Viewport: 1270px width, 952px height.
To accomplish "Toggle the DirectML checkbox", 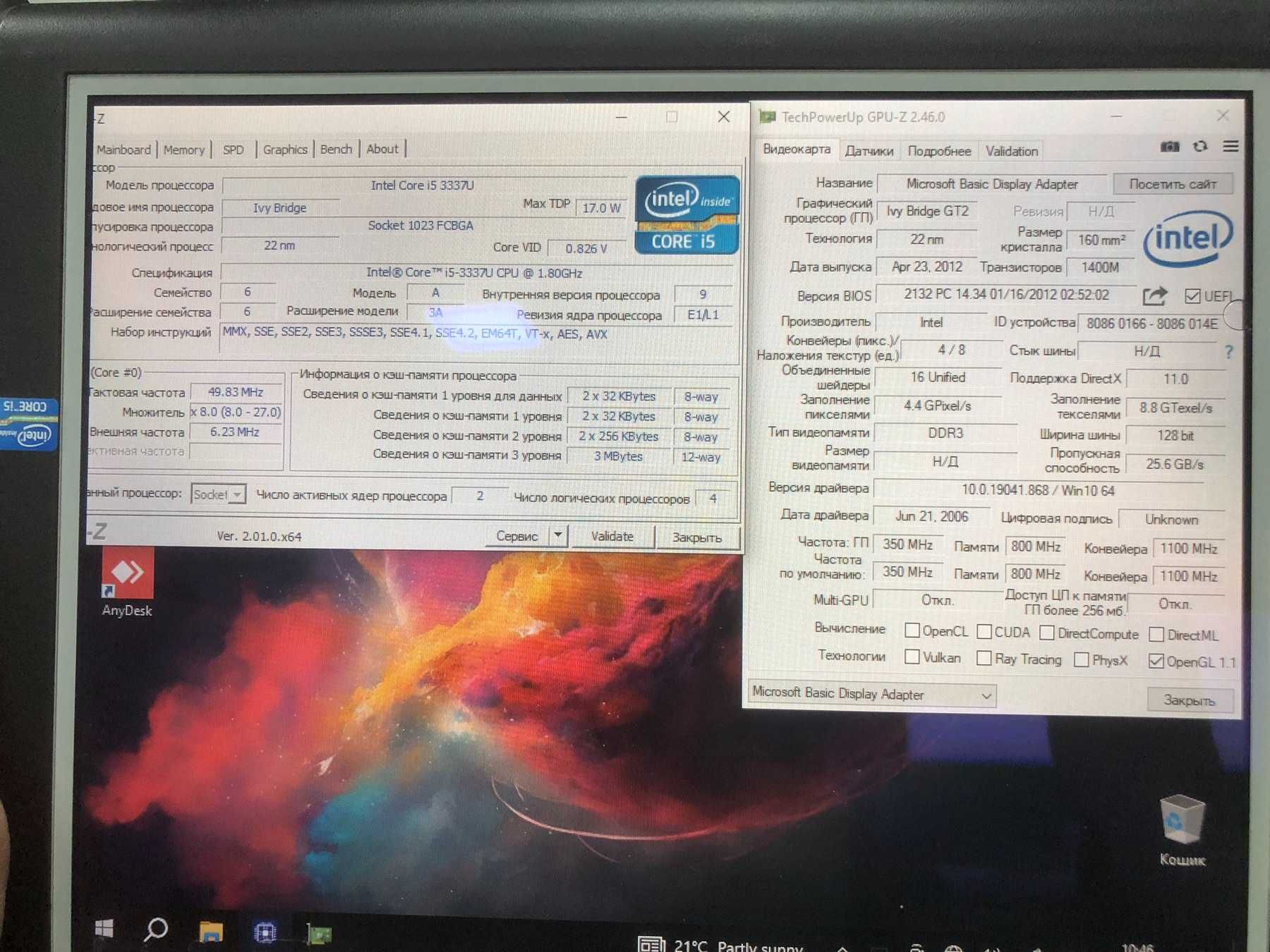I will (x=1156, y=635).
